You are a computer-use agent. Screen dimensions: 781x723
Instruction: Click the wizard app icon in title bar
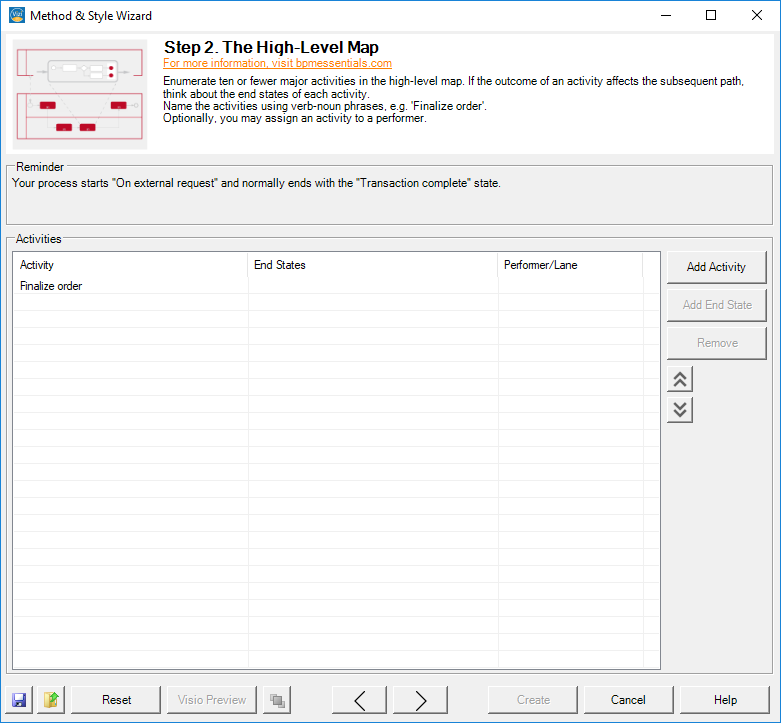point(15,15)
